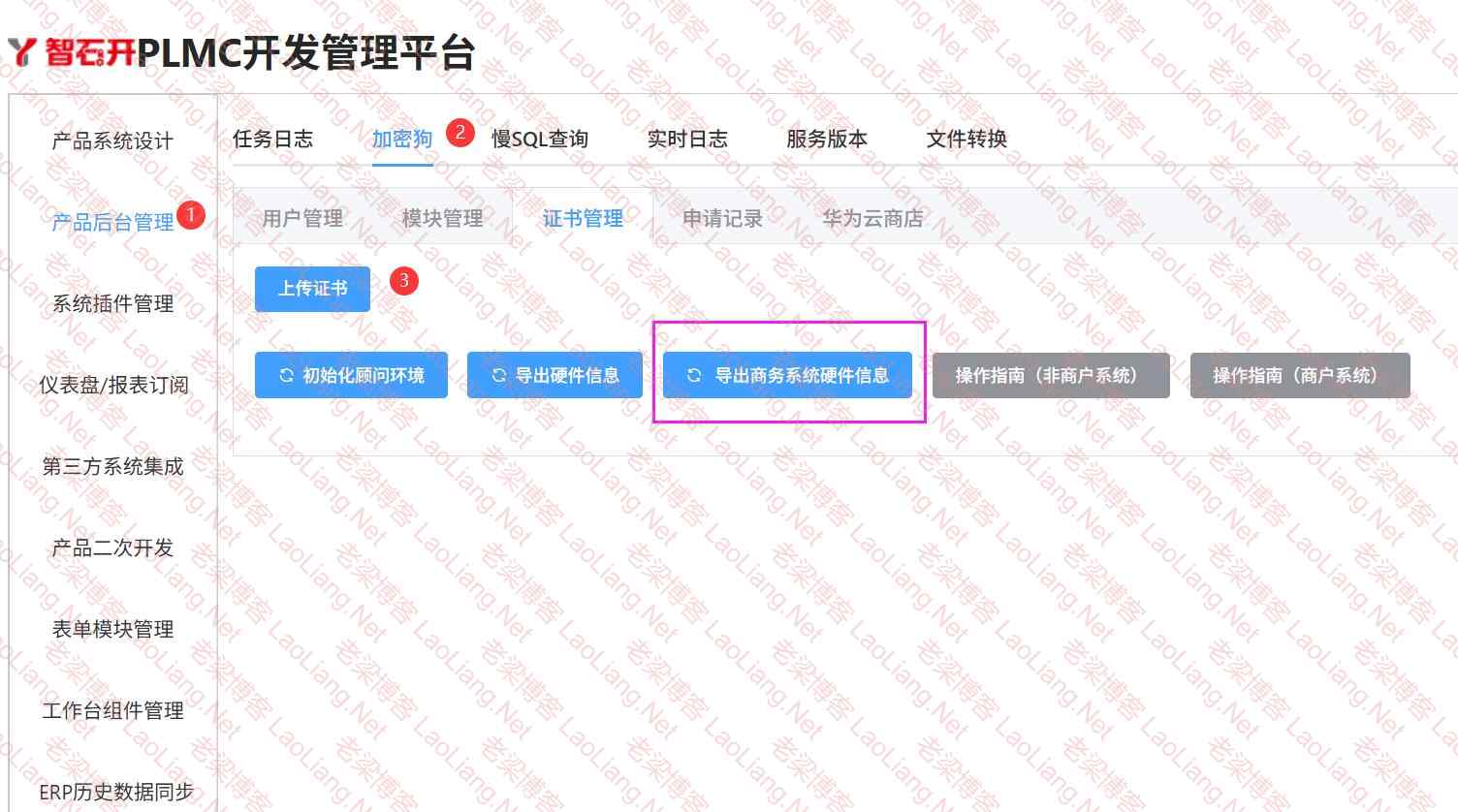1458x812 pixels.
Task: Click refresh icon in 导出商务系统硬件信息 button
Action: click(694, 375)
